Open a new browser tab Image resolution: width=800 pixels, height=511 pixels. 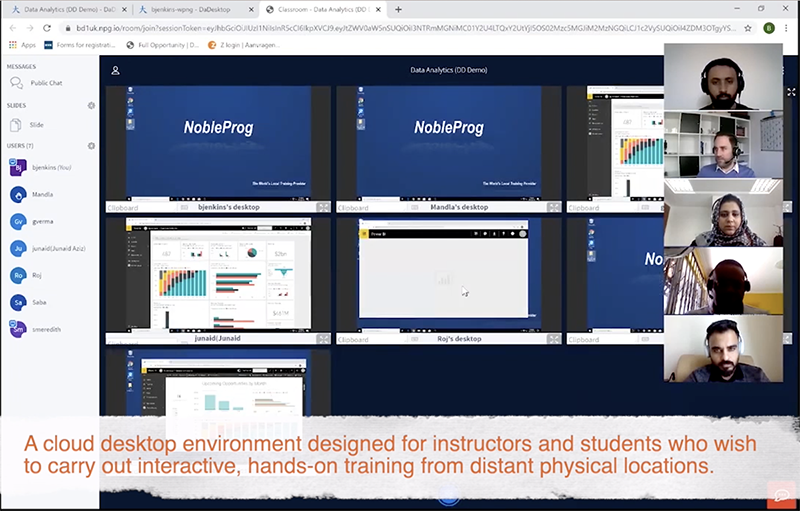[x=398, y=9]
